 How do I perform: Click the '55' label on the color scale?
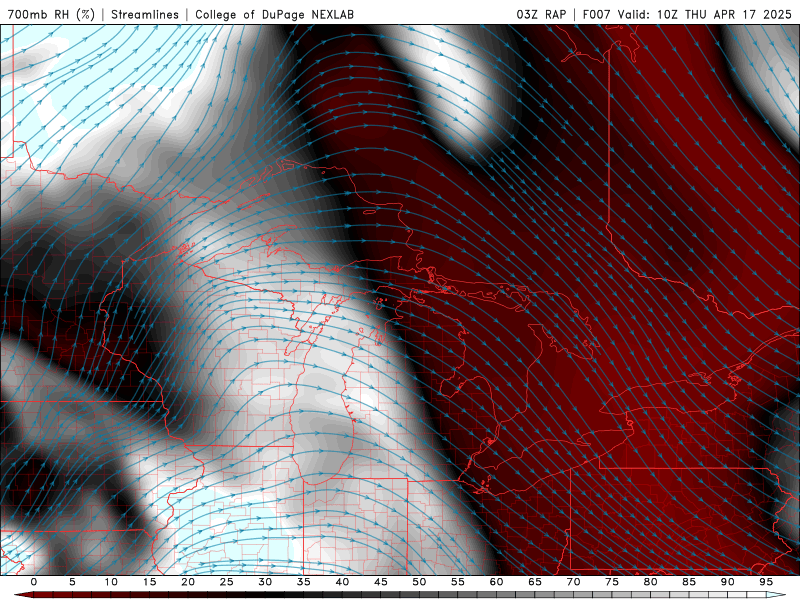point(458,582)
